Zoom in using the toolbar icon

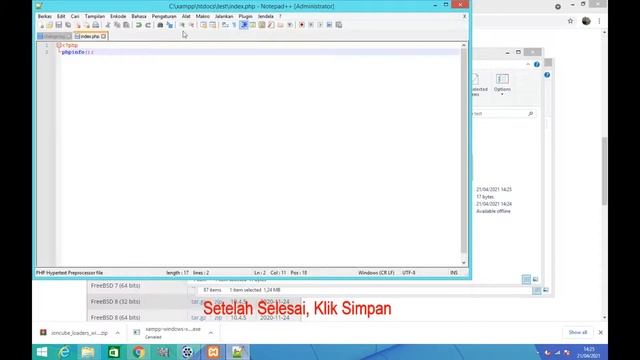coord(182,25)
